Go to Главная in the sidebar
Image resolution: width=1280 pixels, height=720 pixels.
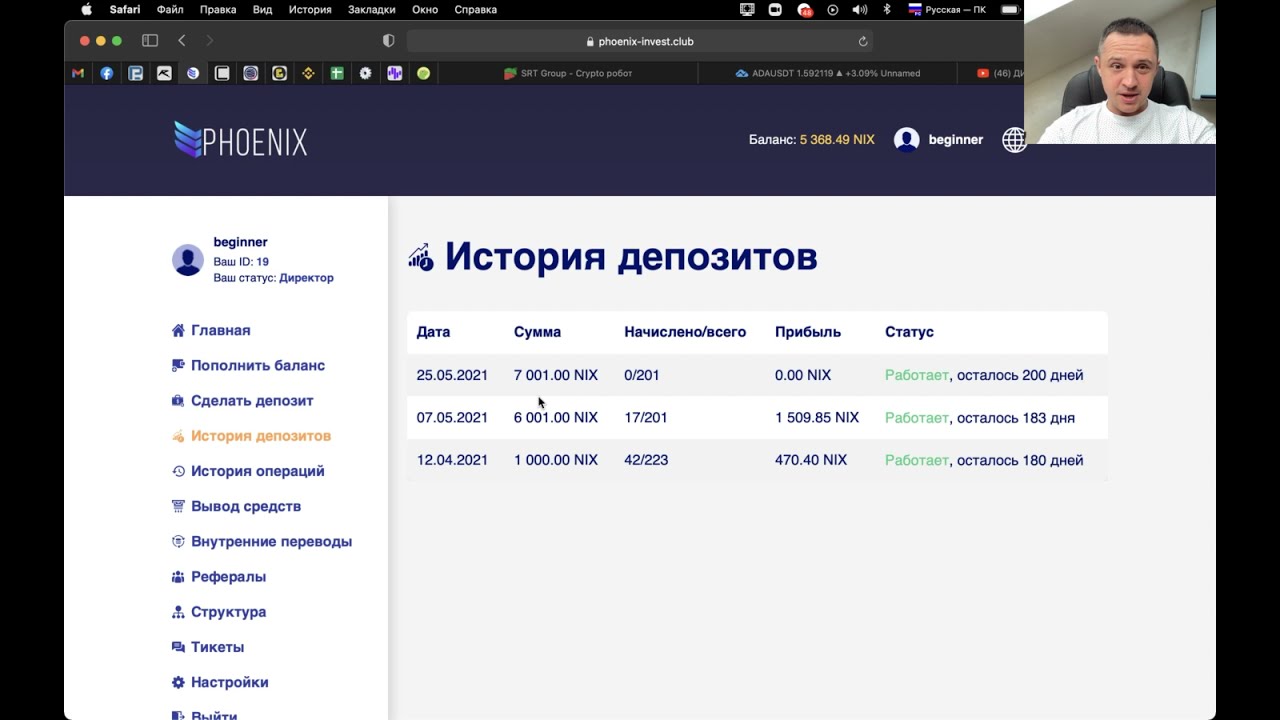click(221, 331)
